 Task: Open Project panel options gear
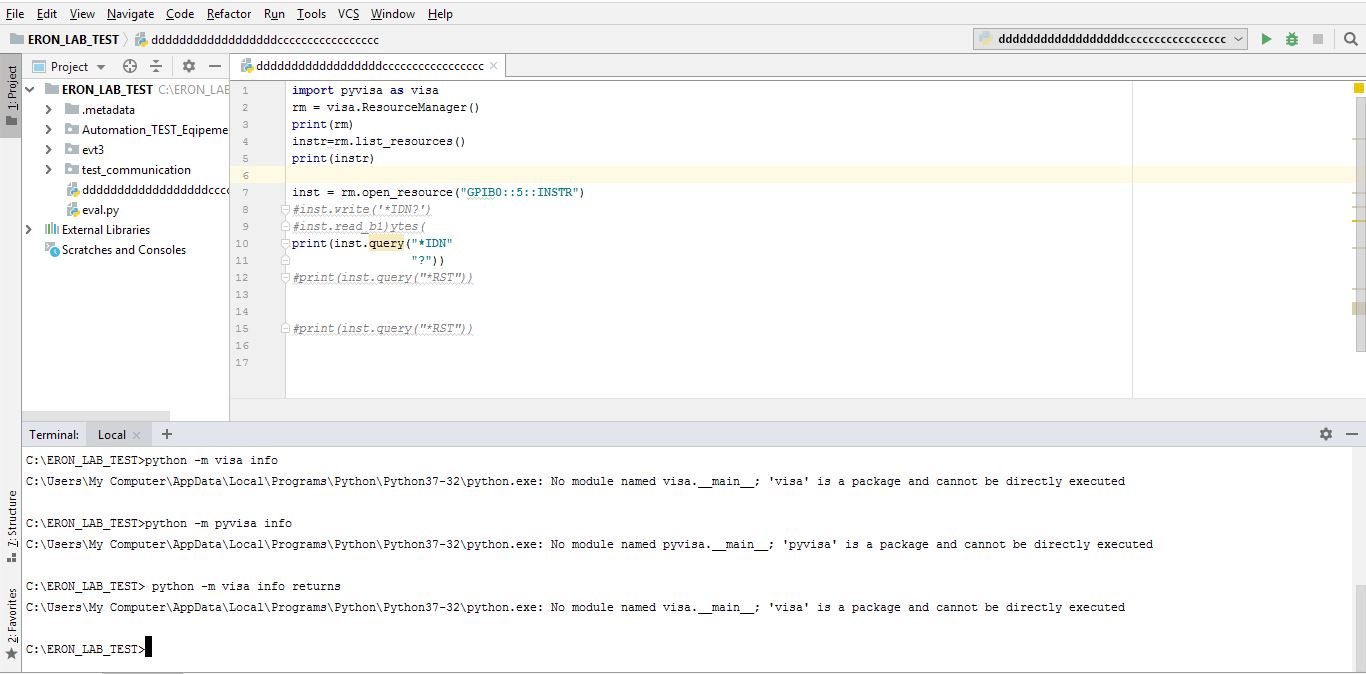coord(188,66)
